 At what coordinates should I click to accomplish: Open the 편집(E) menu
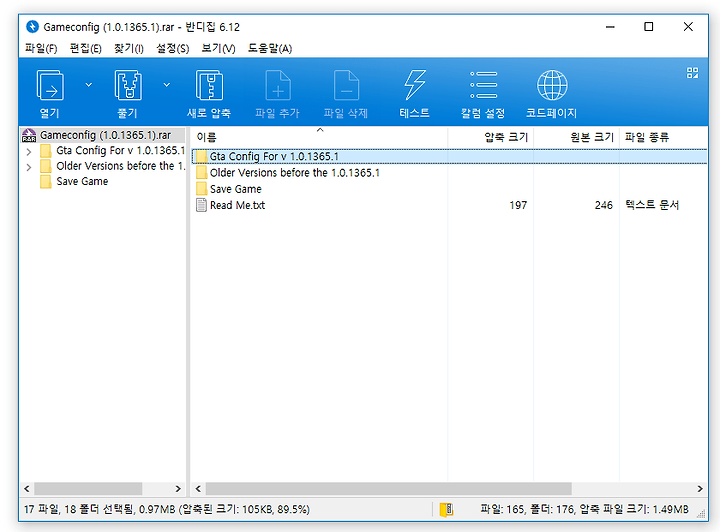[x=86, y=48]
